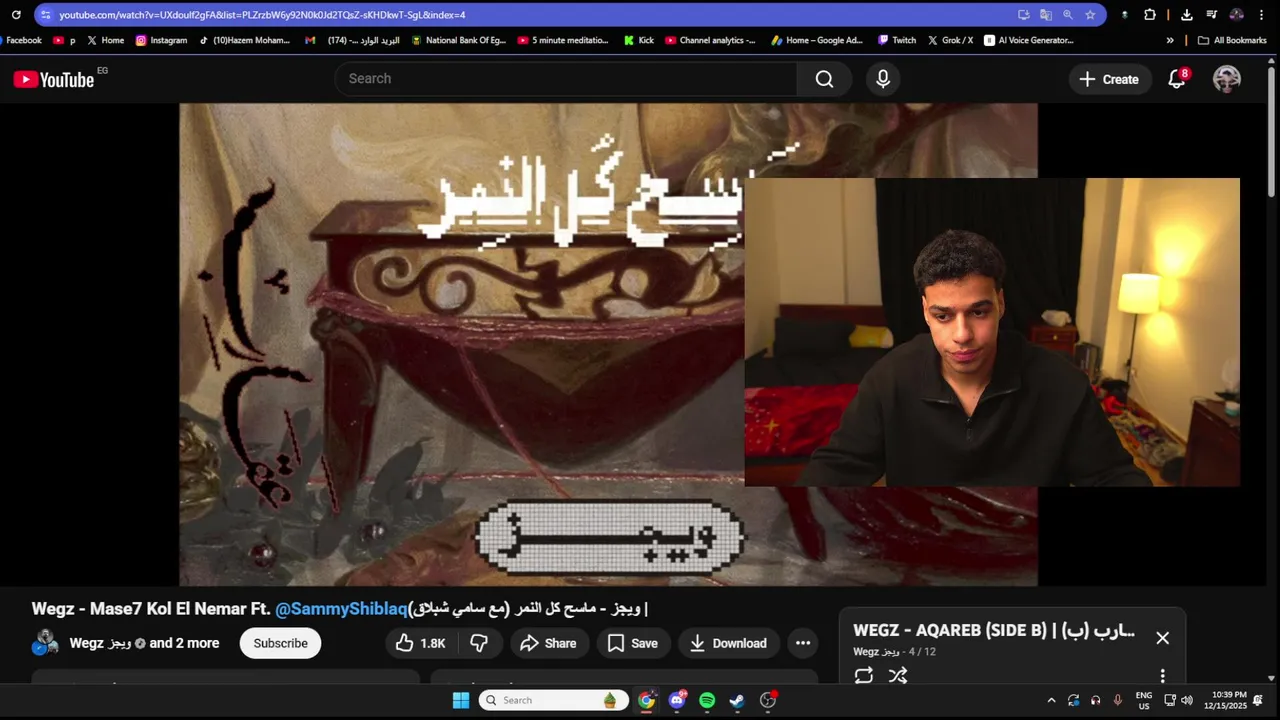The image size is (1280, 720).
Task: Open the Facebook bookmark
Action: (20, 41)
